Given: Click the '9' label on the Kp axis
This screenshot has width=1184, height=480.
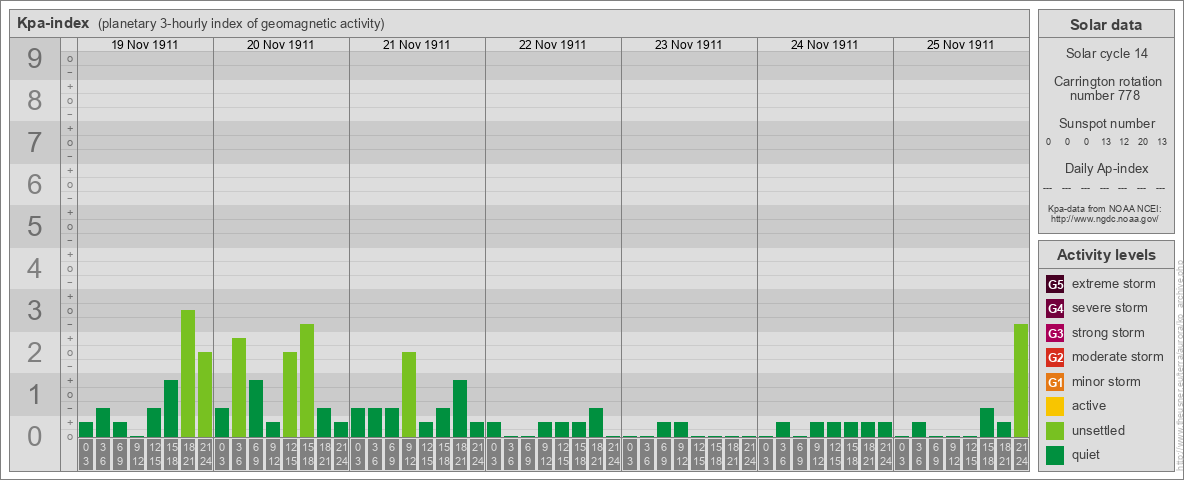Looking at the screenshot, I should (35, 59).
